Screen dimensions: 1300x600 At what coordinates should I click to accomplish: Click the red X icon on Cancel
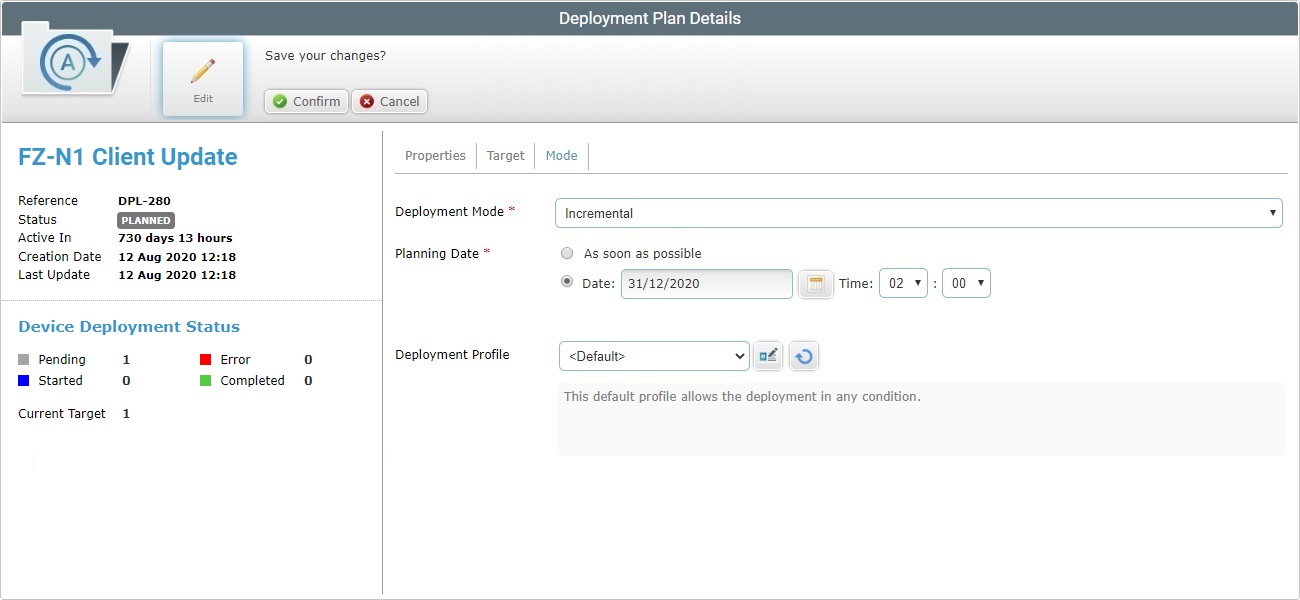pos(365,101)
